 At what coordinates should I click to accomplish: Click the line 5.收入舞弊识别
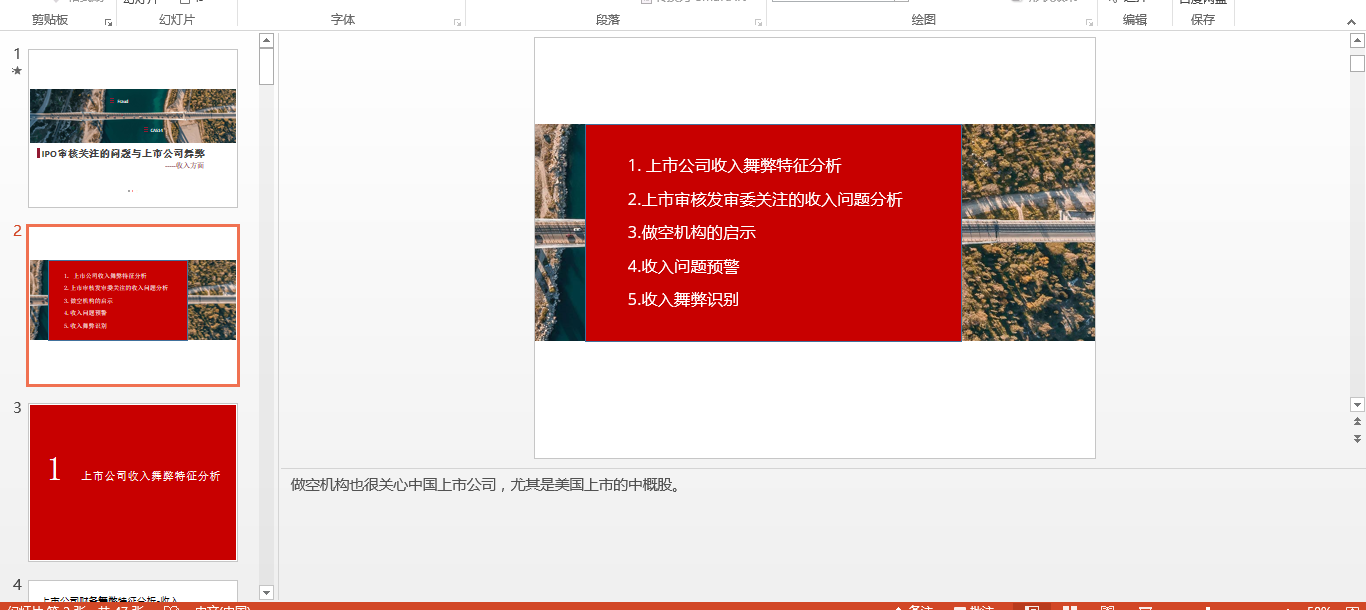click(x=684, y=299)
